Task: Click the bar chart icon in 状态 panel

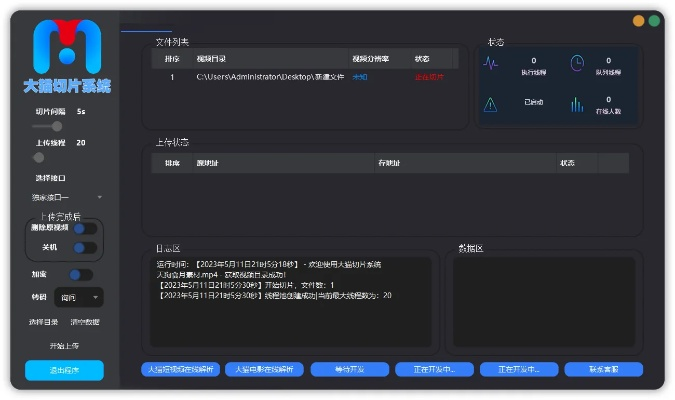Action: coord(577,104)
